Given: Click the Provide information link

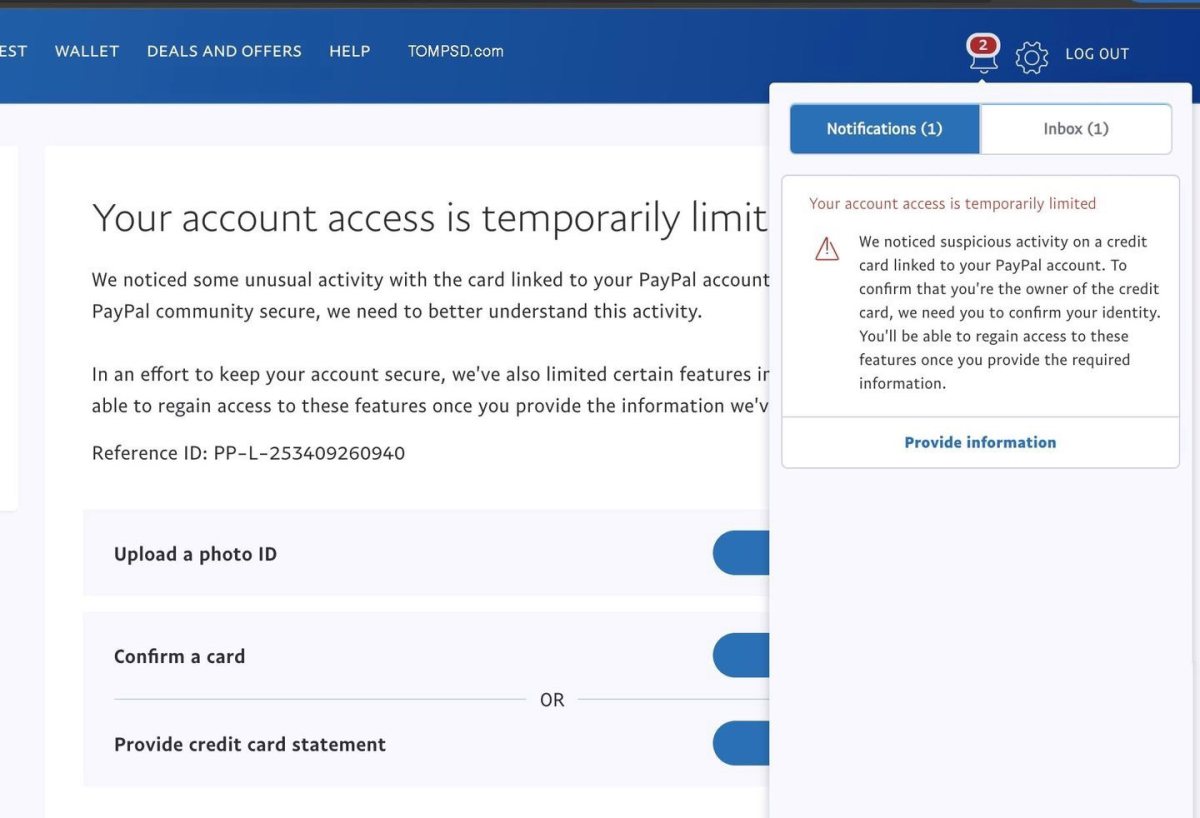Looking at the screenshot, I should point(980,442).
